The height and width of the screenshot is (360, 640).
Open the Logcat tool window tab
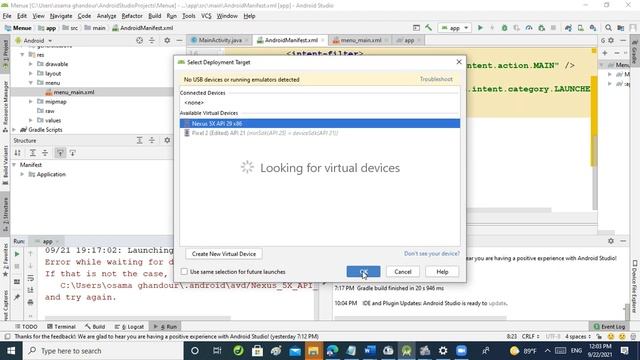(x=129, y=327)
